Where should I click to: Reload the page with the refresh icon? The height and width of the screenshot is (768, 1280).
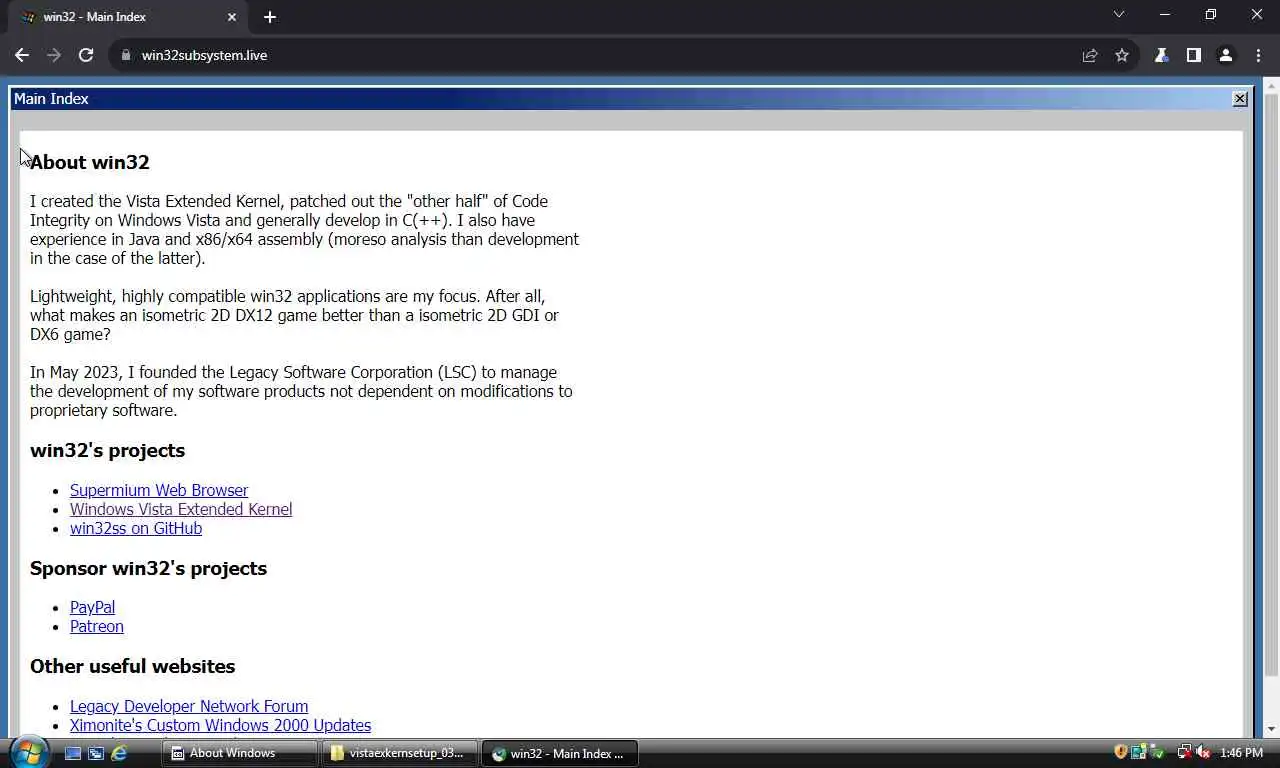(x=86, y=55)
